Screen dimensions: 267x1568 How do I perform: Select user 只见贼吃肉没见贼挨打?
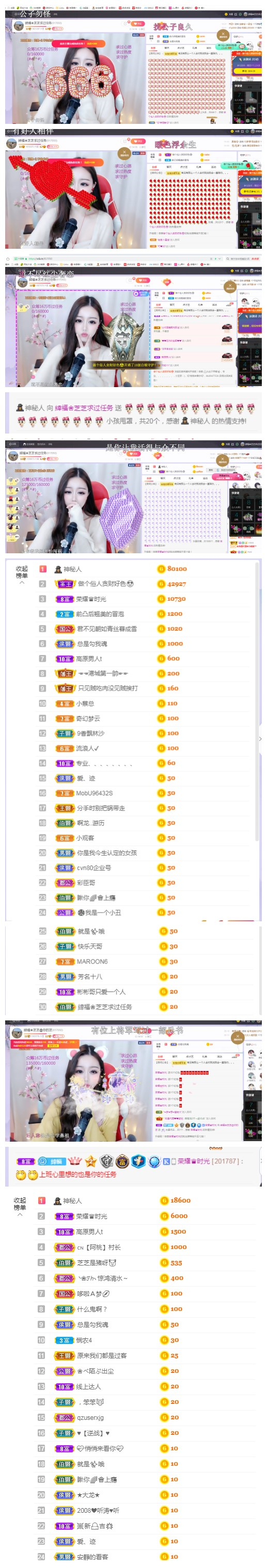point(107,689)
